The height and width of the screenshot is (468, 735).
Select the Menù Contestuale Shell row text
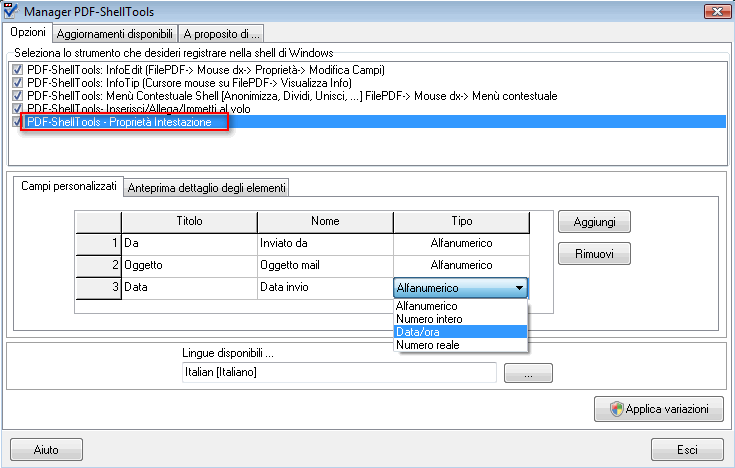(x=292, y=96)
